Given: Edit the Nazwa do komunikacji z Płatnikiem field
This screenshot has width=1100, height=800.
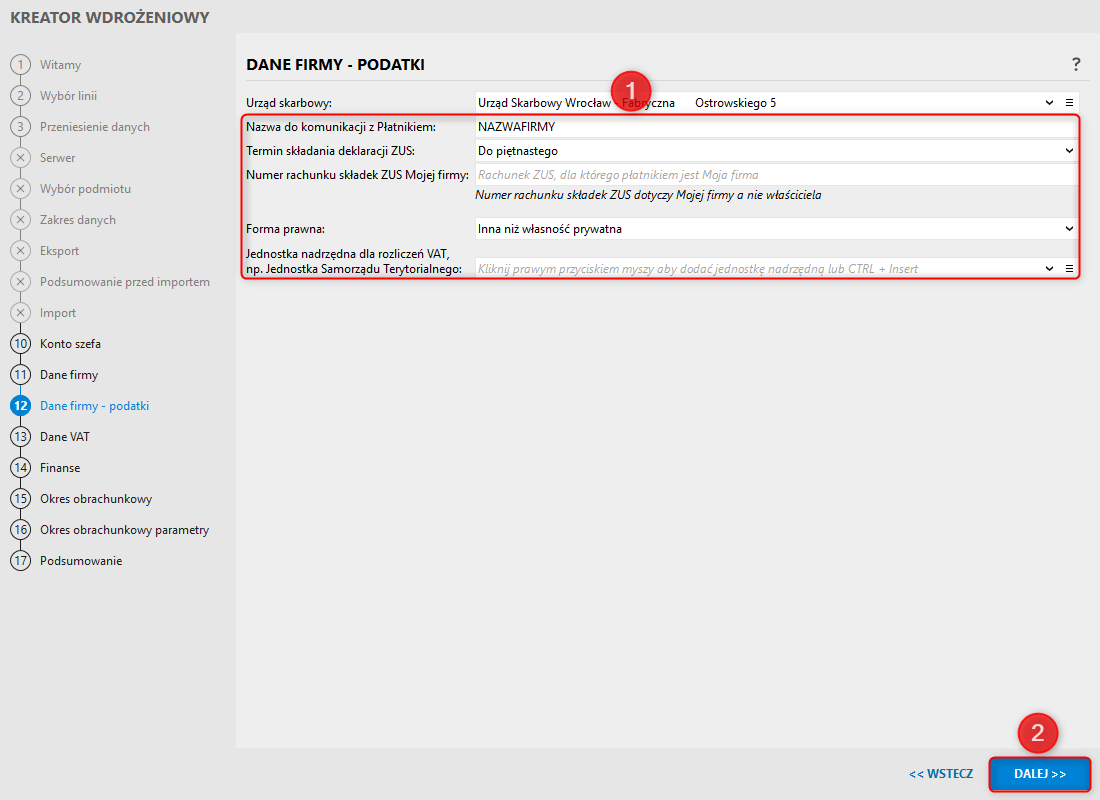Looking at the screenshot, I should click(776, 127).
